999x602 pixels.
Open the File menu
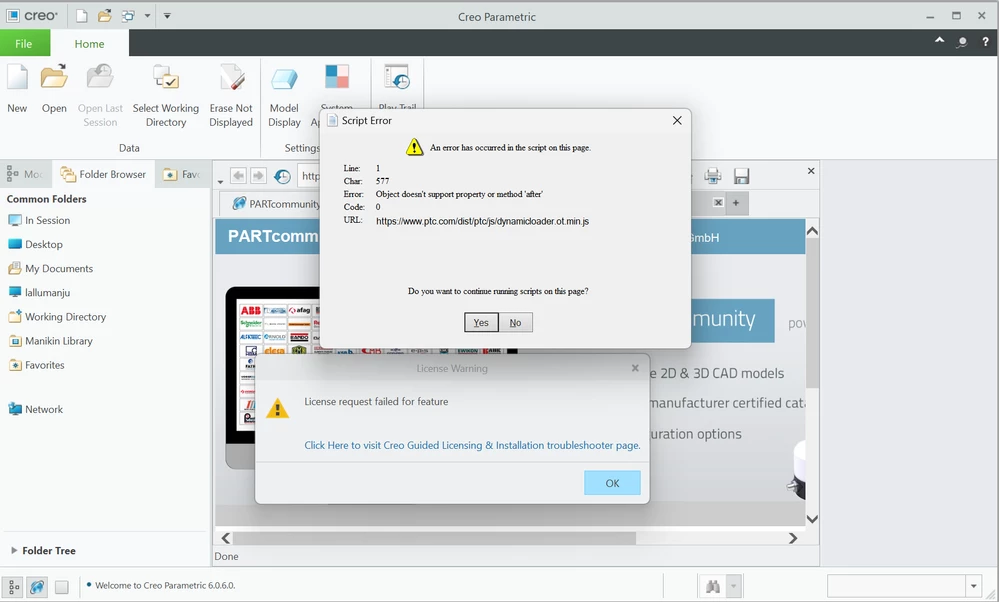point(25,44)
